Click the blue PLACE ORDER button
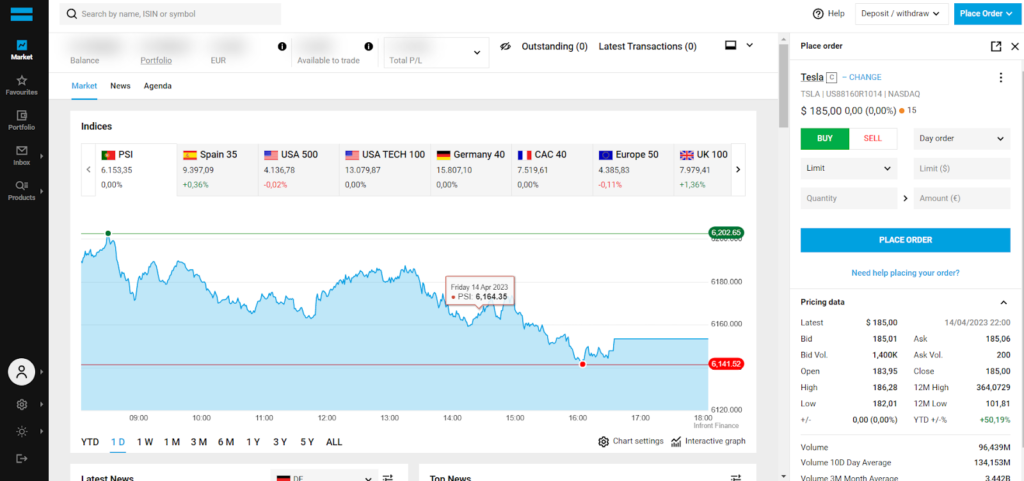 pyautogui.click(x=905, y=240)
